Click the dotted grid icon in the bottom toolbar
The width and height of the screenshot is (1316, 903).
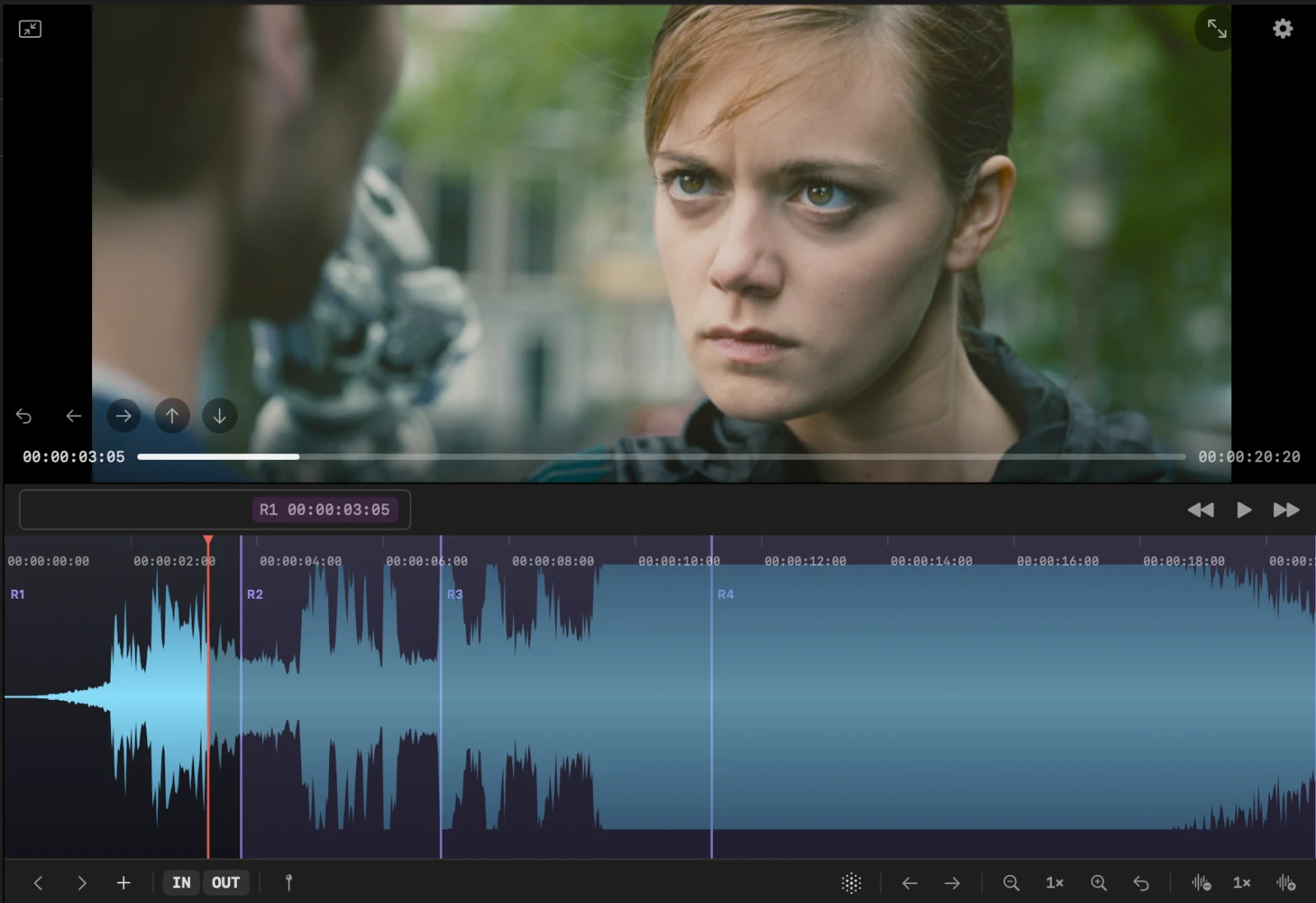click(851, 882)
